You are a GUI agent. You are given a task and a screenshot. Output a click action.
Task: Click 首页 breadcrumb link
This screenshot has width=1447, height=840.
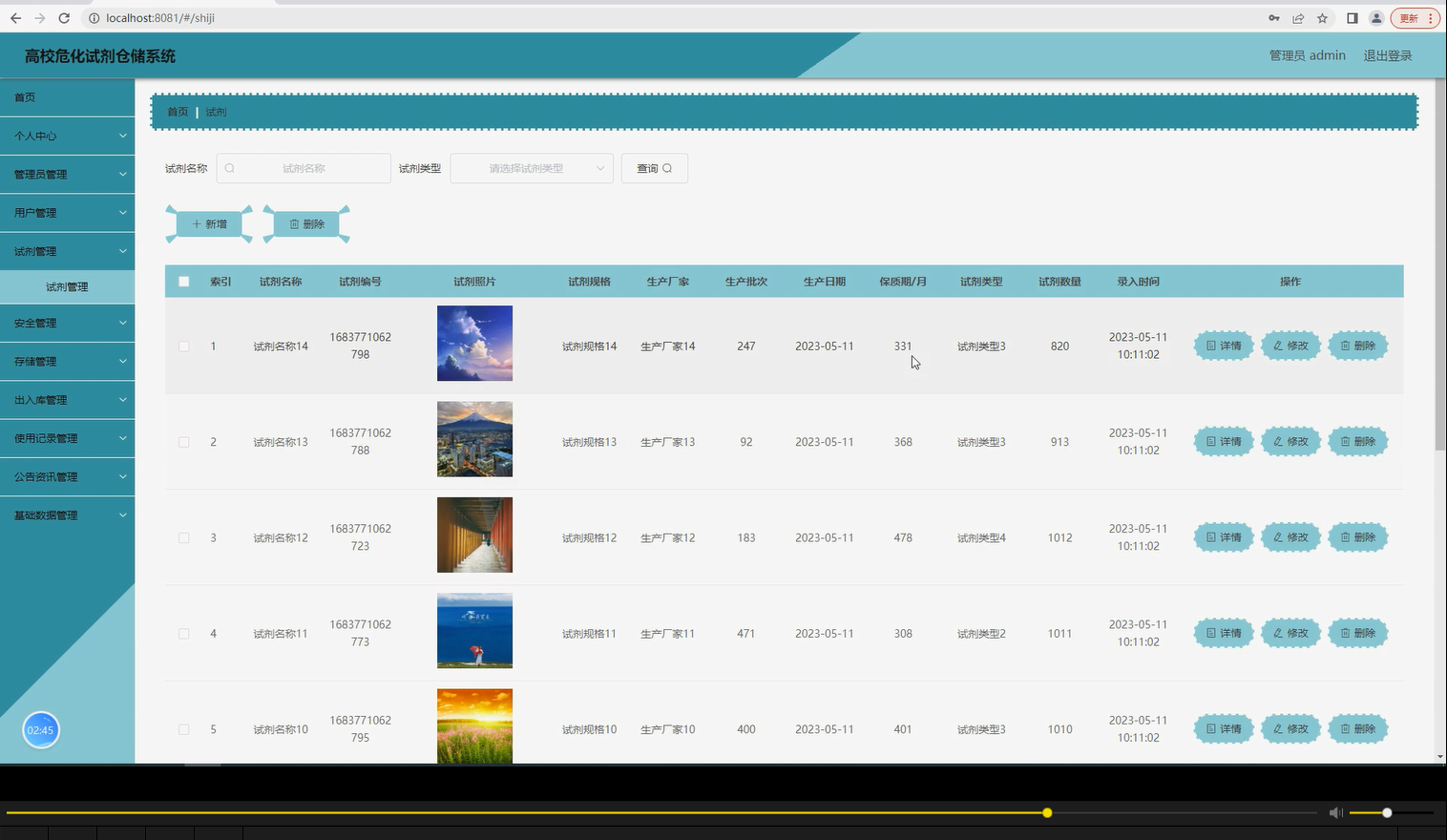pyautogui.click(x=178, y=112)
